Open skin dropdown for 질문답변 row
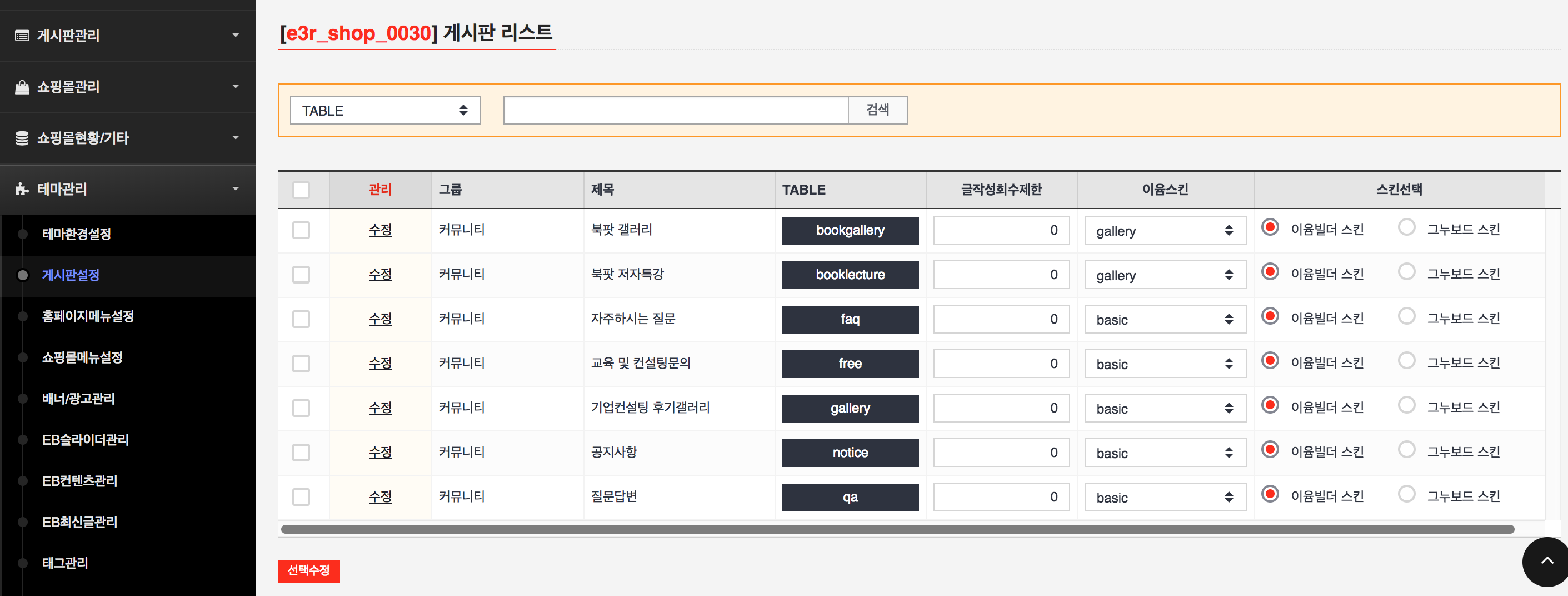The height and width of the screenshot is (596, 1568). click(x=1165, y=498)
